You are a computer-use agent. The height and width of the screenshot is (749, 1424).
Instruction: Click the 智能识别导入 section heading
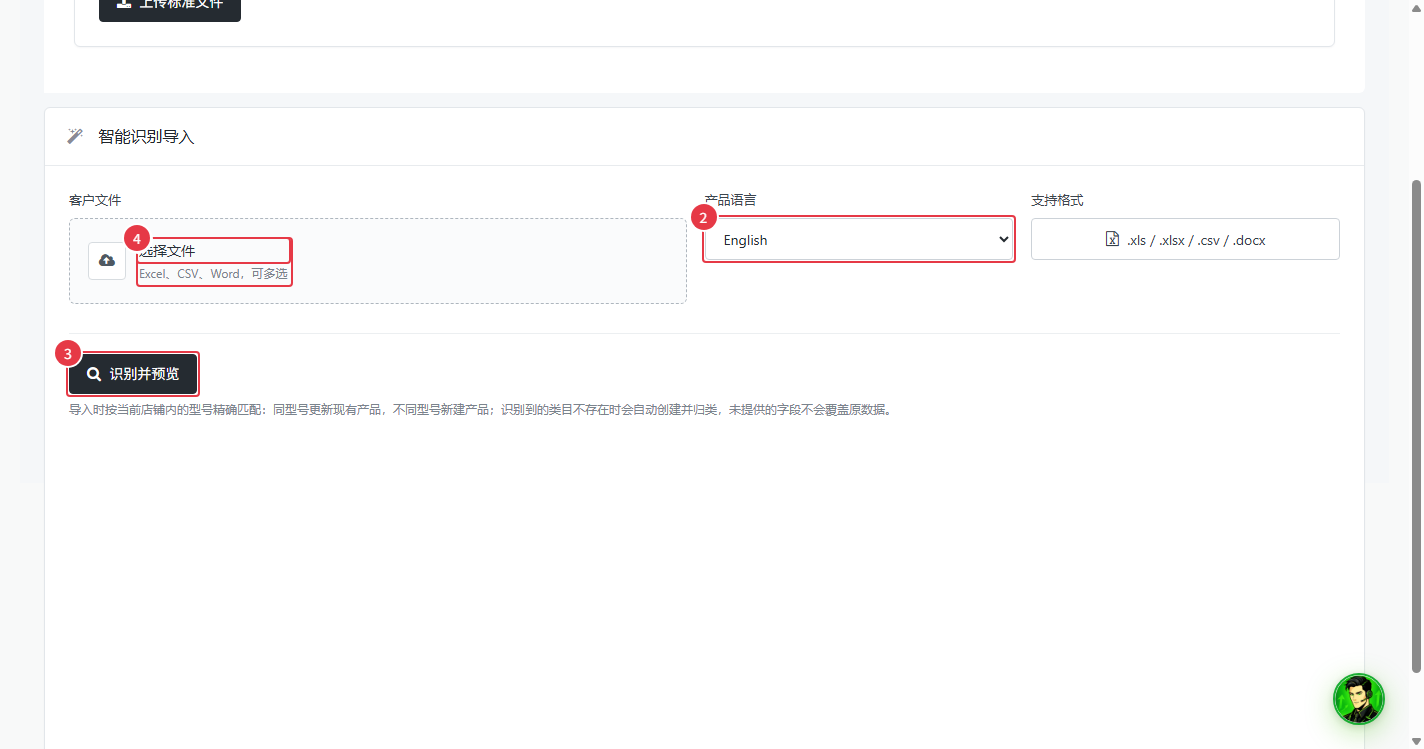tap(146, 137)
